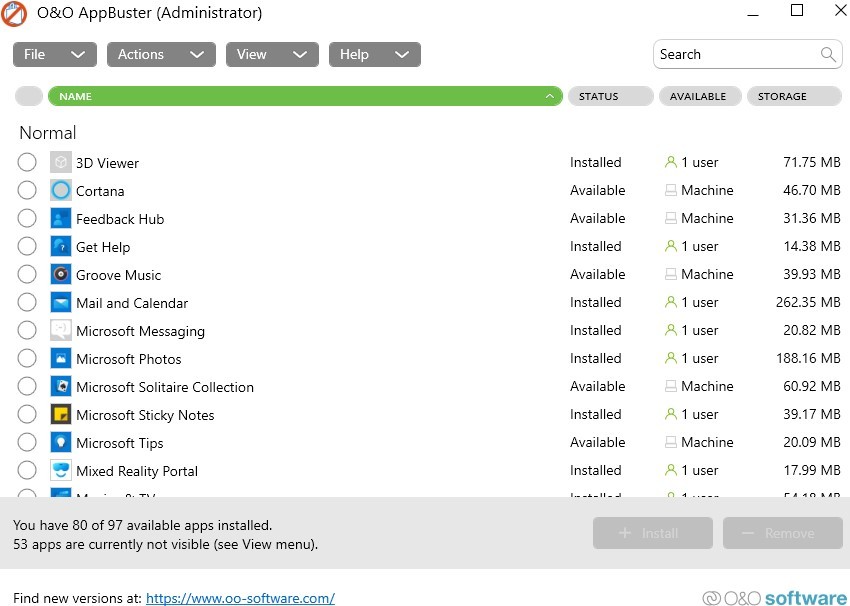Select the 3D Viewer radio button
The width and height of the screenshot is (850, 606).
[x=27, y=162]
